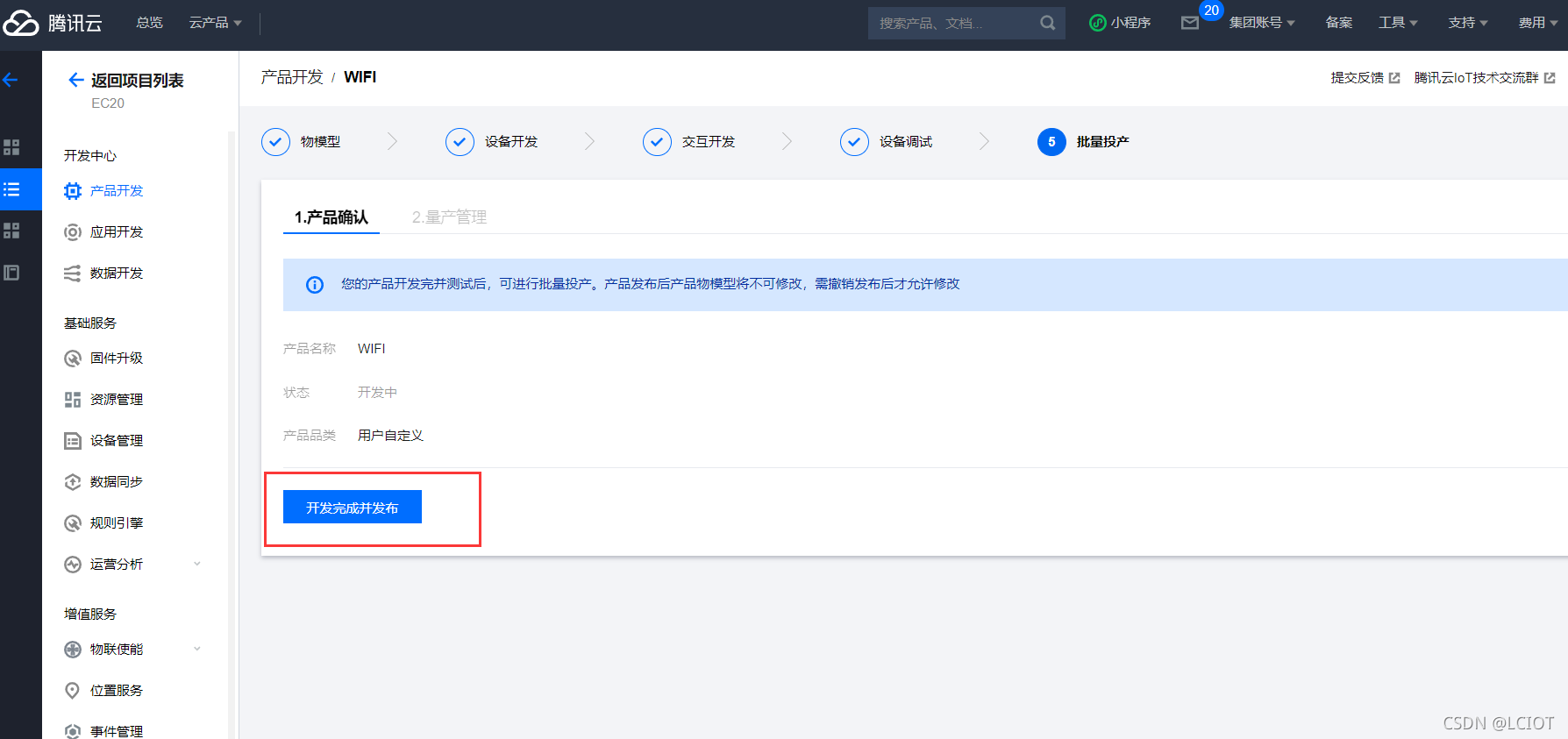Open 产品开发 in the sidebar
The height and width of the screenshot is (739, 1568).
pos(117,191)
